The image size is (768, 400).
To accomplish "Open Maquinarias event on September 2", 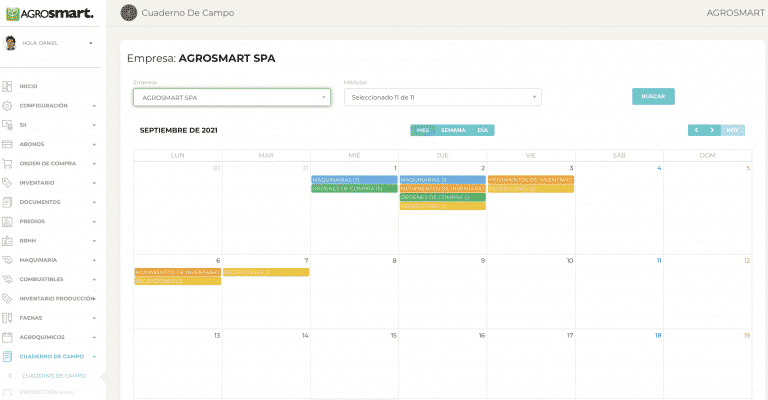I will [x=443, y=180].
